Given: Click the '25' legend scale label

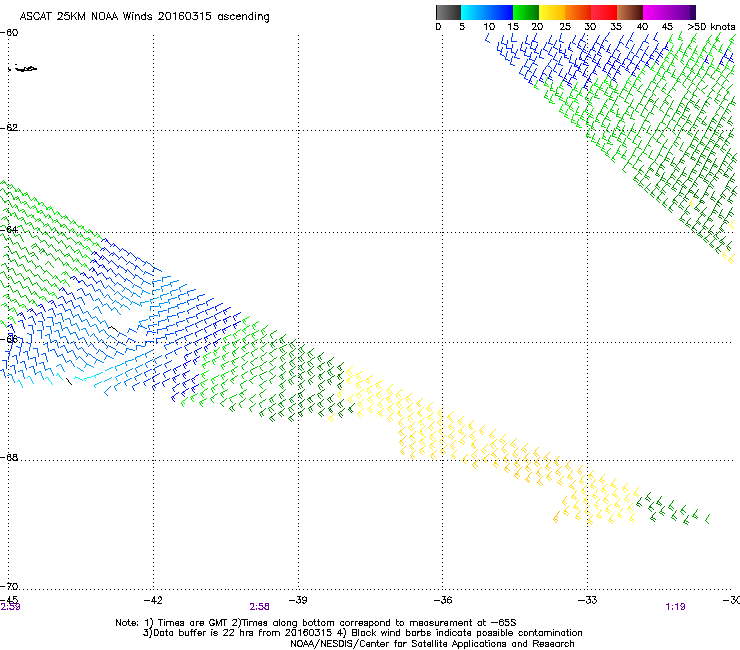Looking at the screenshot, I should coord(565,27).
